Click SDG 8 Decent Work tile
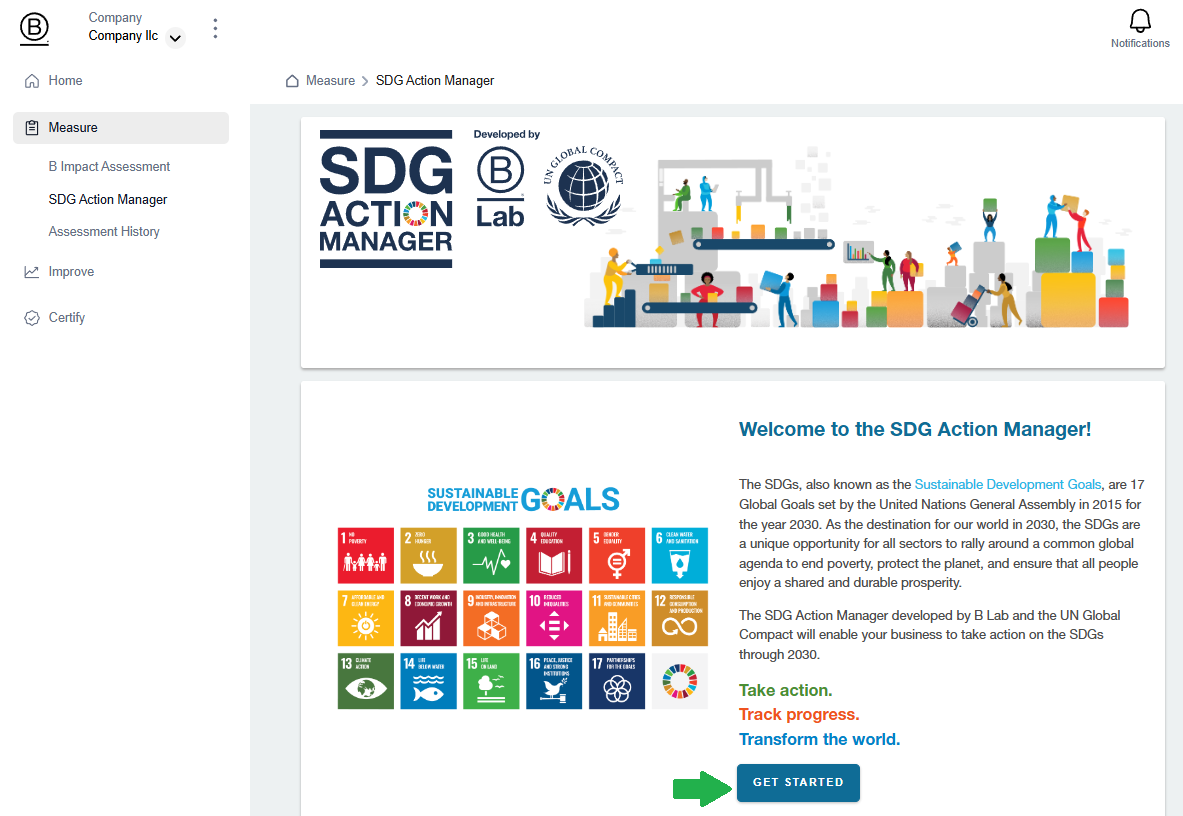1183x816 pixels. (429, 618)
